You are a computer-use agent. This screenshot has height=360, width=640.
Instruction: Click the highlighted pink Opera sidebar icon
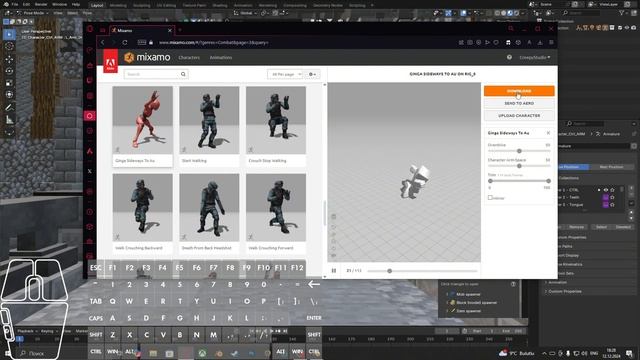click(90, 116)
